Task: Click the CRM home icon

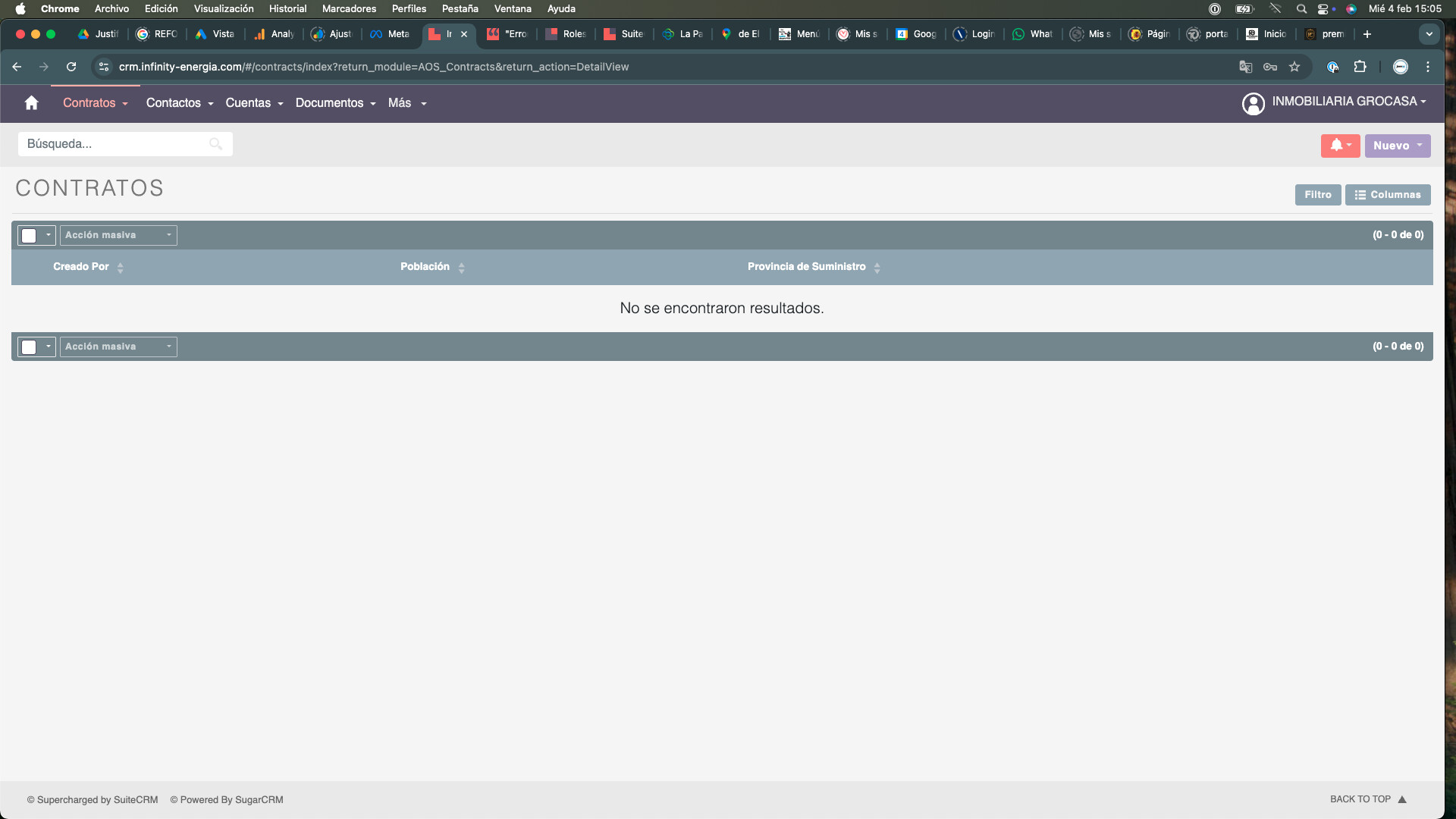Action: pyautogui.click(x=31, y=103)
